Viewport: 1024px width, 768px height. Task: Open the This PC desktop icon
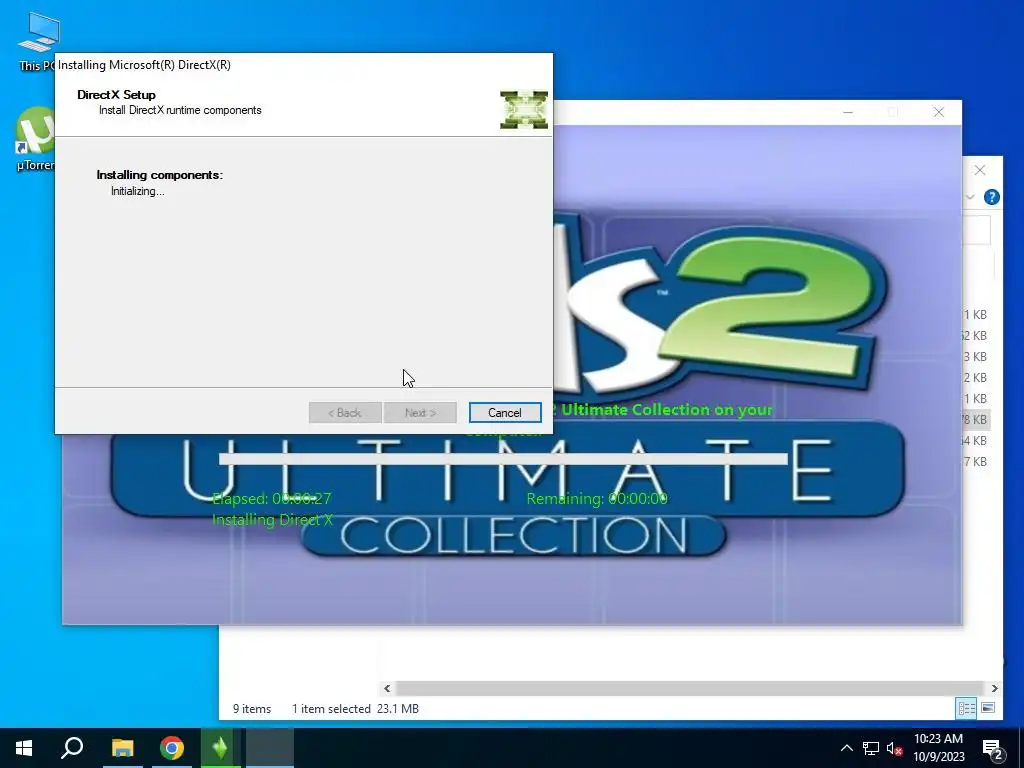(38, 40)
